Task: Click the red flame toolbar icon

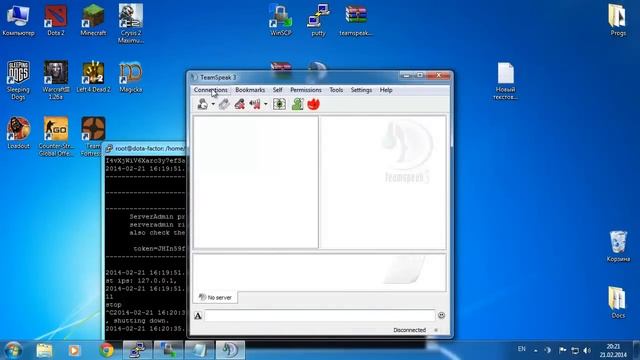Action: [313, 104]
